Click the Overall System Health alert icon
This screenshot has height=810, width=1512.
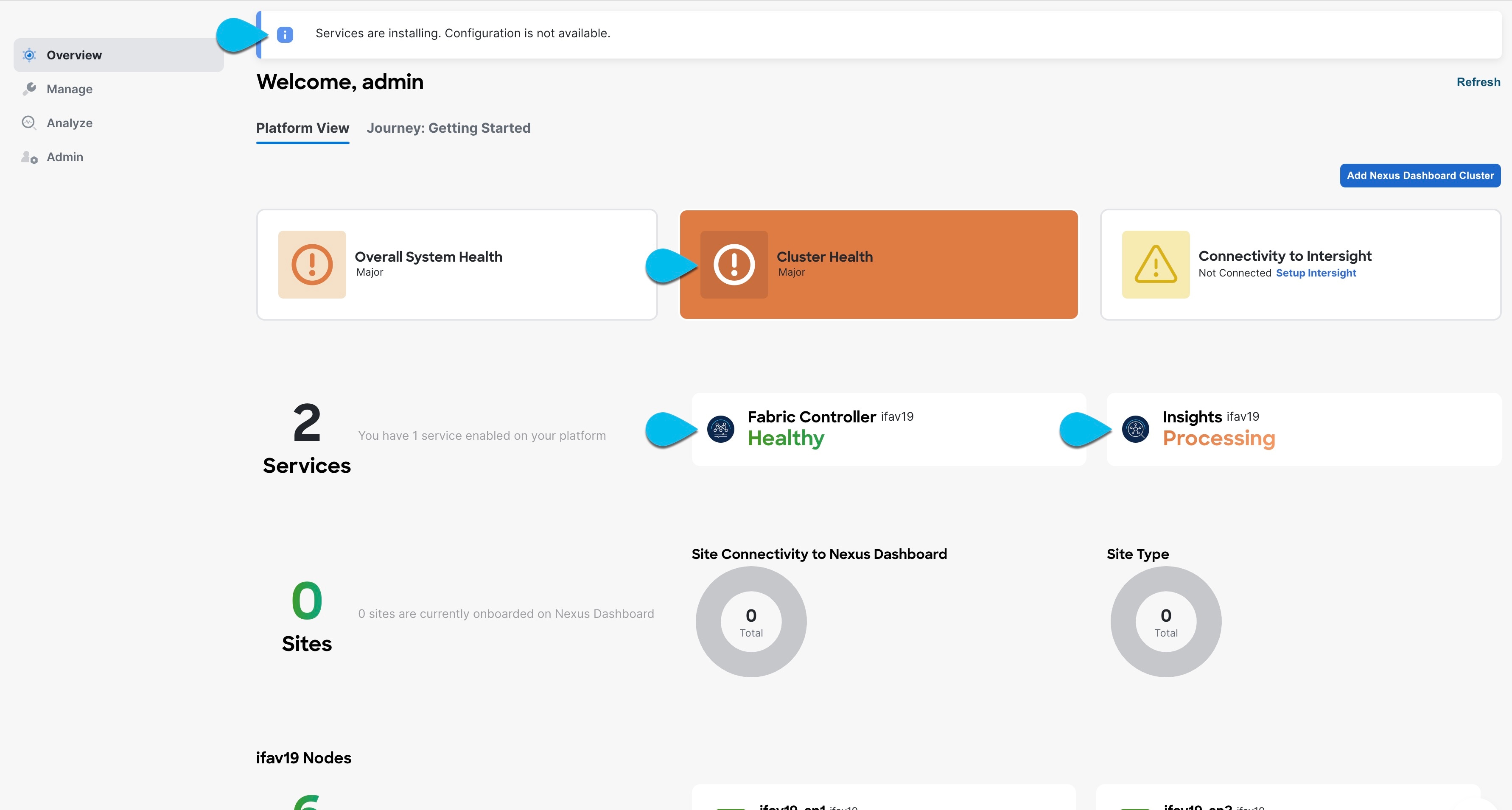coord(312,265)
